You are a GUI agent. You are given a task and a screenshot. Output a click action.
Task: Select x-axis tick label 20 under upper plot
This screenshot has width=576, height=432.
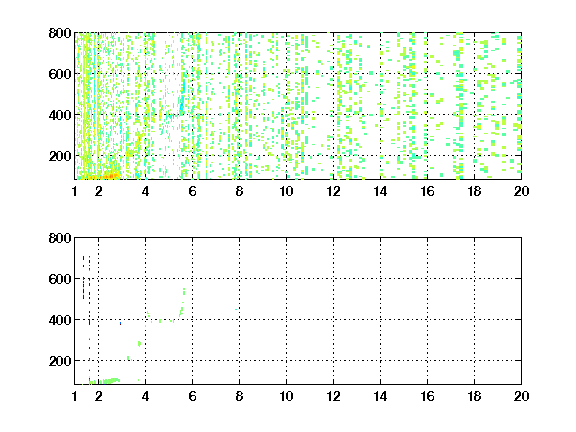pyautogui.click(x=521, y=191)
